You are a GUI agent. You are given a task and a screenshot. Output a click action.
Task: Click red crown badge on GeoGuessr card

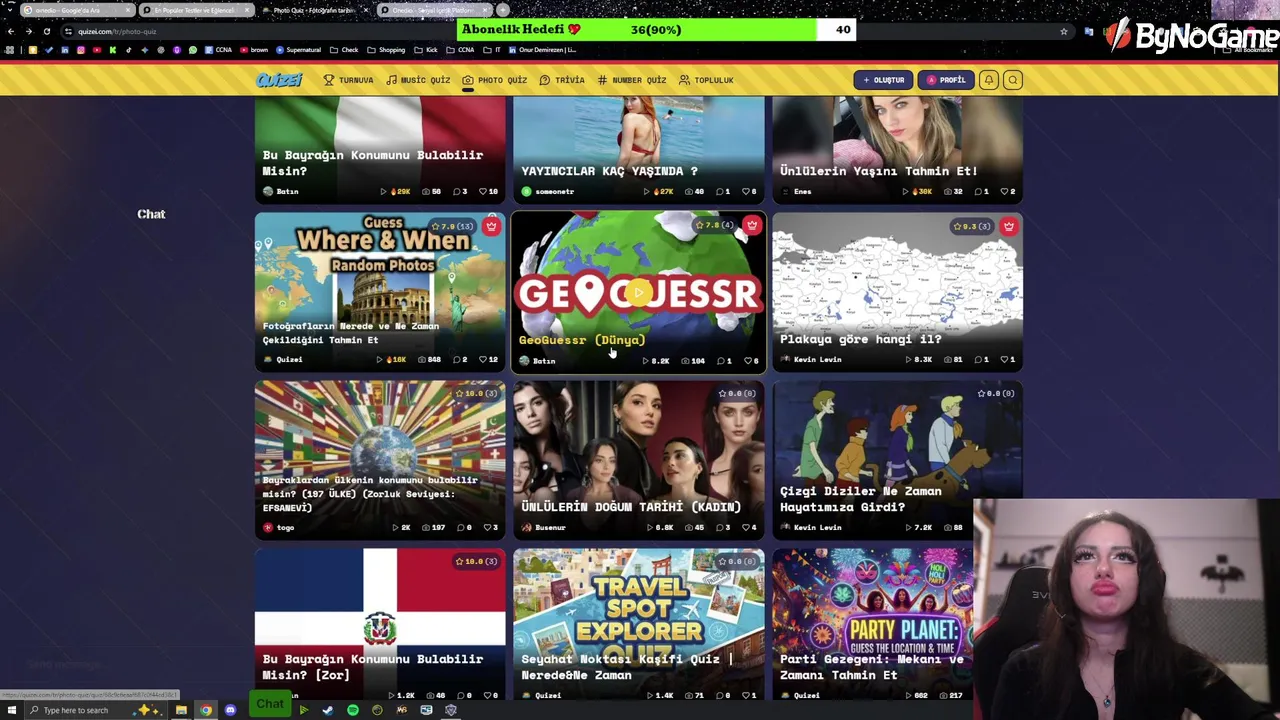click(751, 226)
